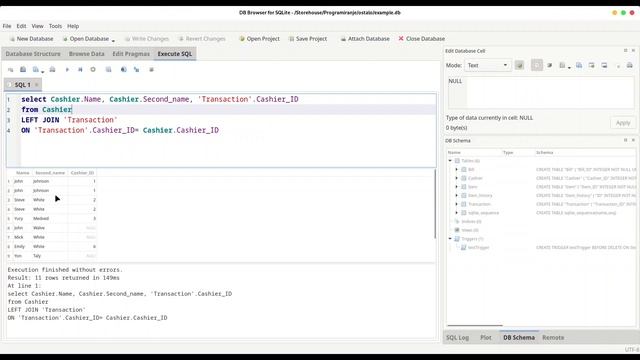
Task: Open the Mode Text combo box
Action: [x=487, y=65]
